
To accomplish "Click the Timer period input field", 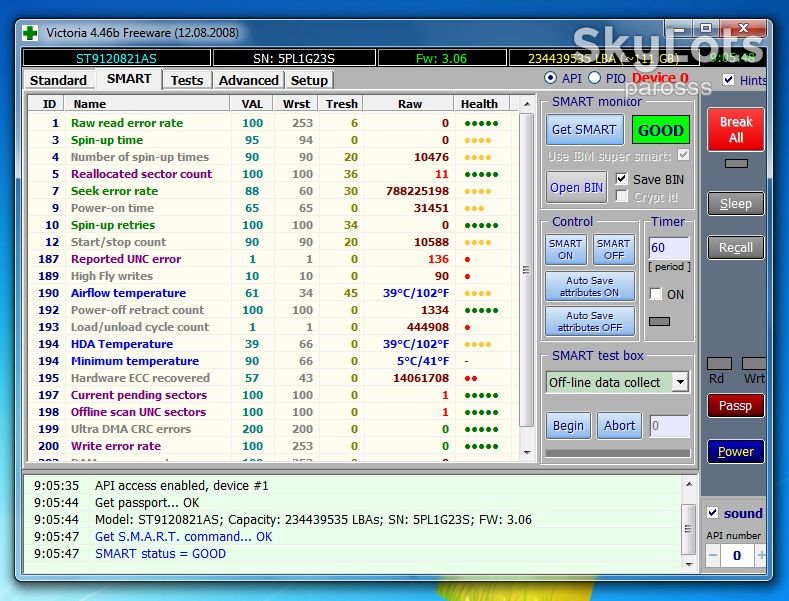I will [669, 248].
